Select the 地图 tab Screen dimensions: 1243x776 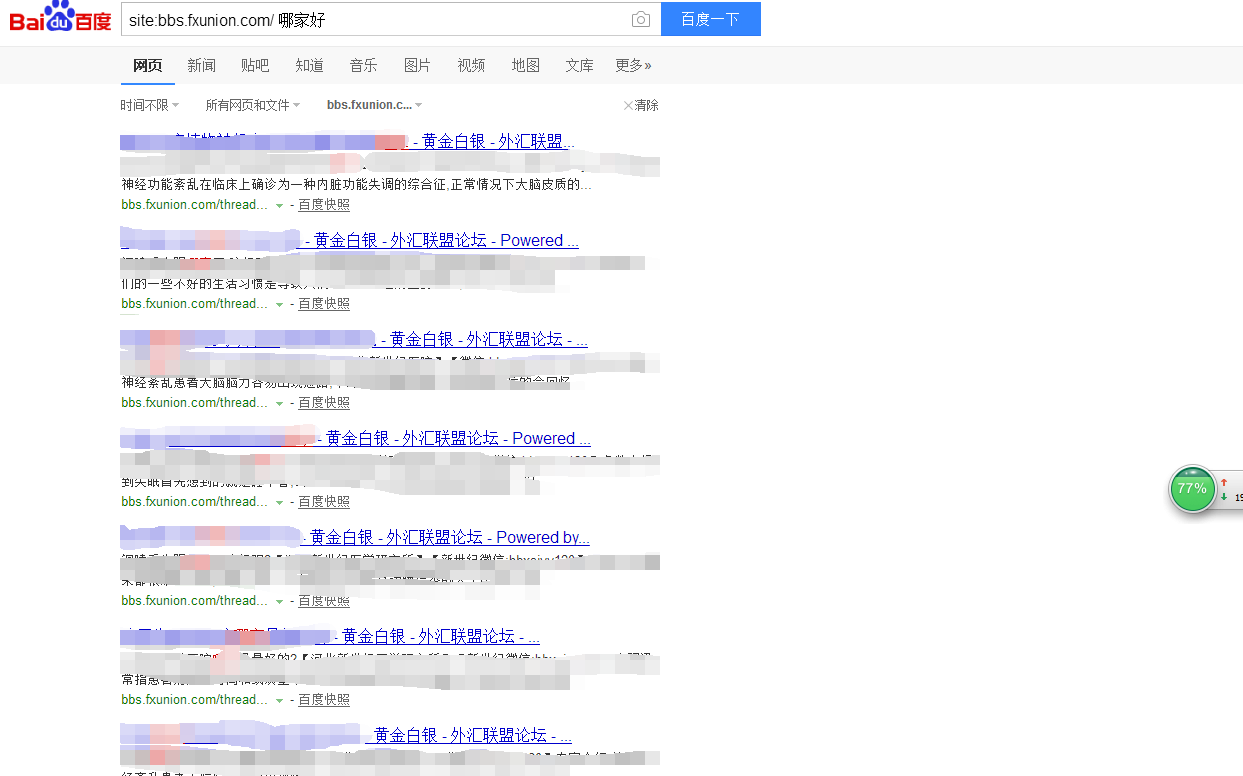click(525, 65)
